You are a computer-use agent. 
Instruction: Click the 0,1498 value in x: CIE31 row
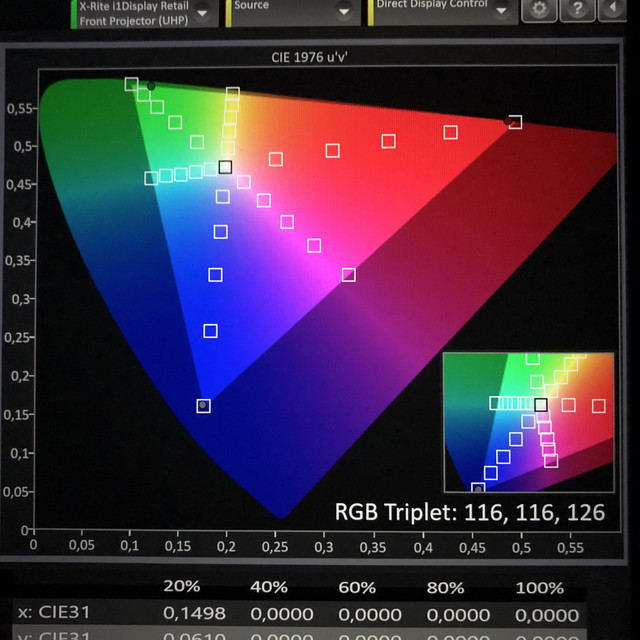point(194,613)
